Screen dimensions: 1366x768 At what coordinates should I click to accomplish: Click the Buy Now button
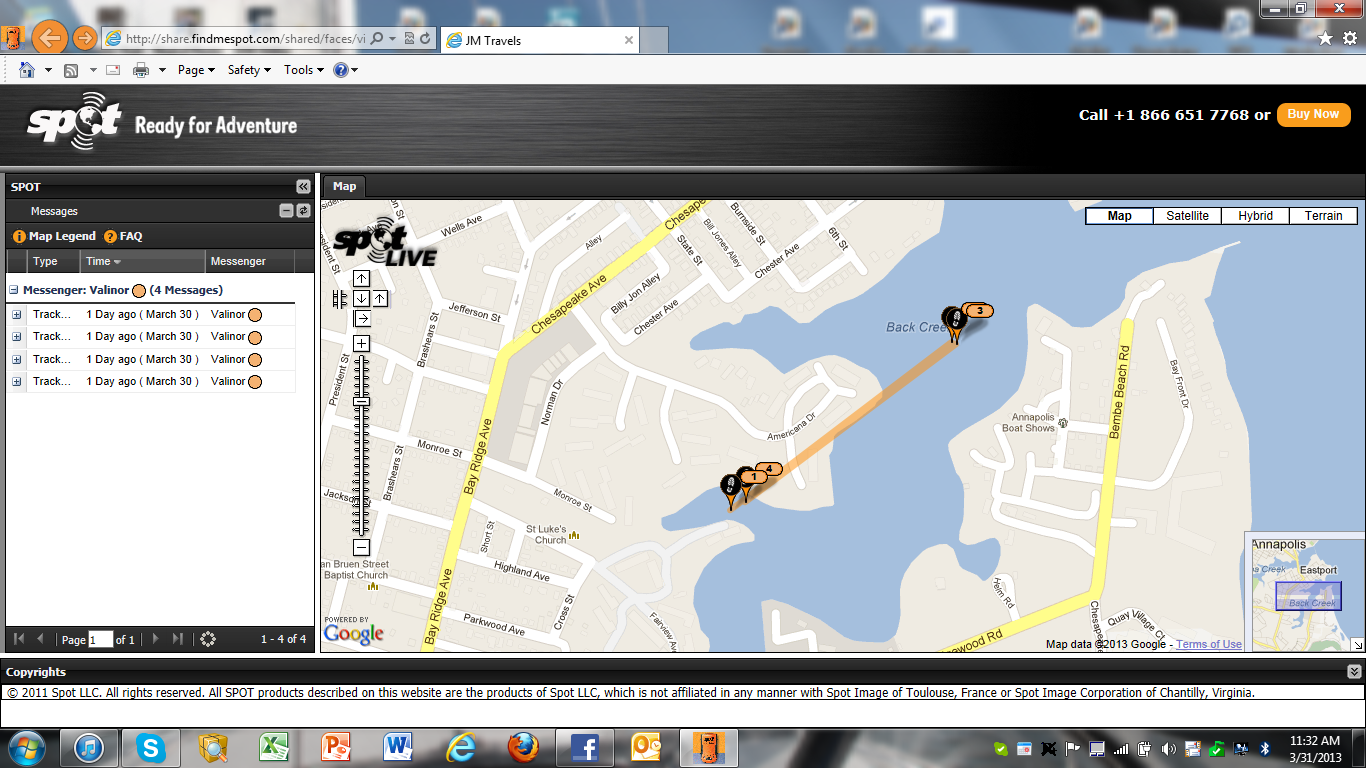click(x=1313, y=114)
